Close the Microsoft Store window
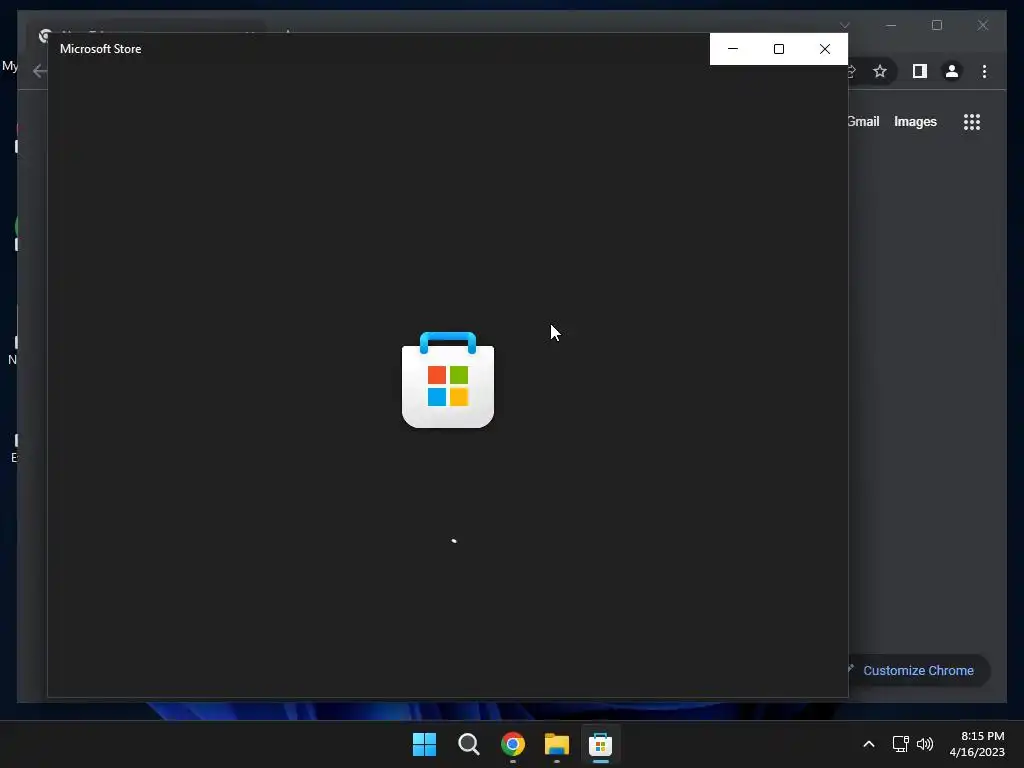 click(825, 49)
